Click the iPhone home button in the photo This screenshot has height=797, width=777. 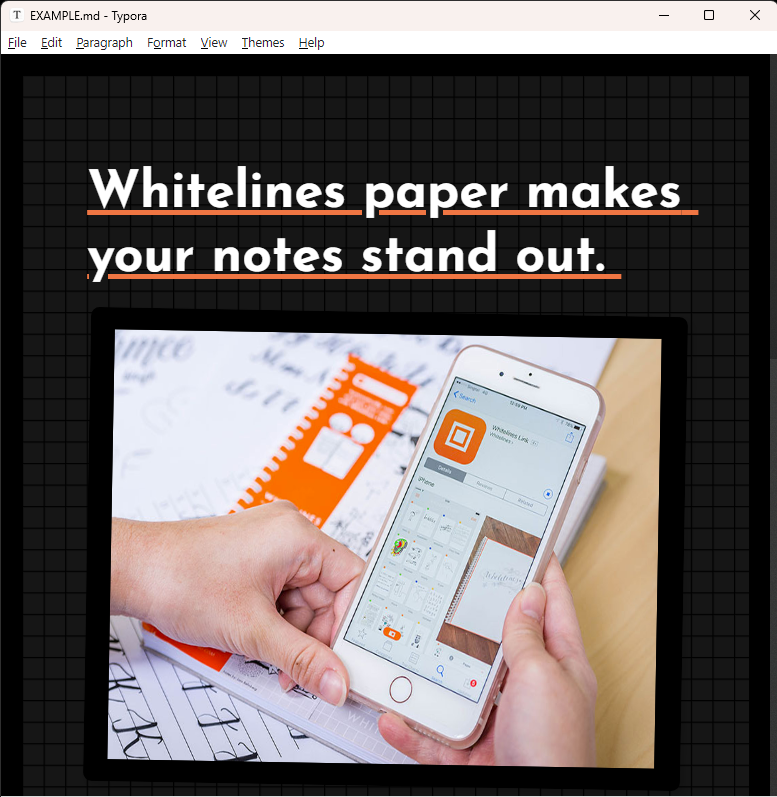pos(402,688)
